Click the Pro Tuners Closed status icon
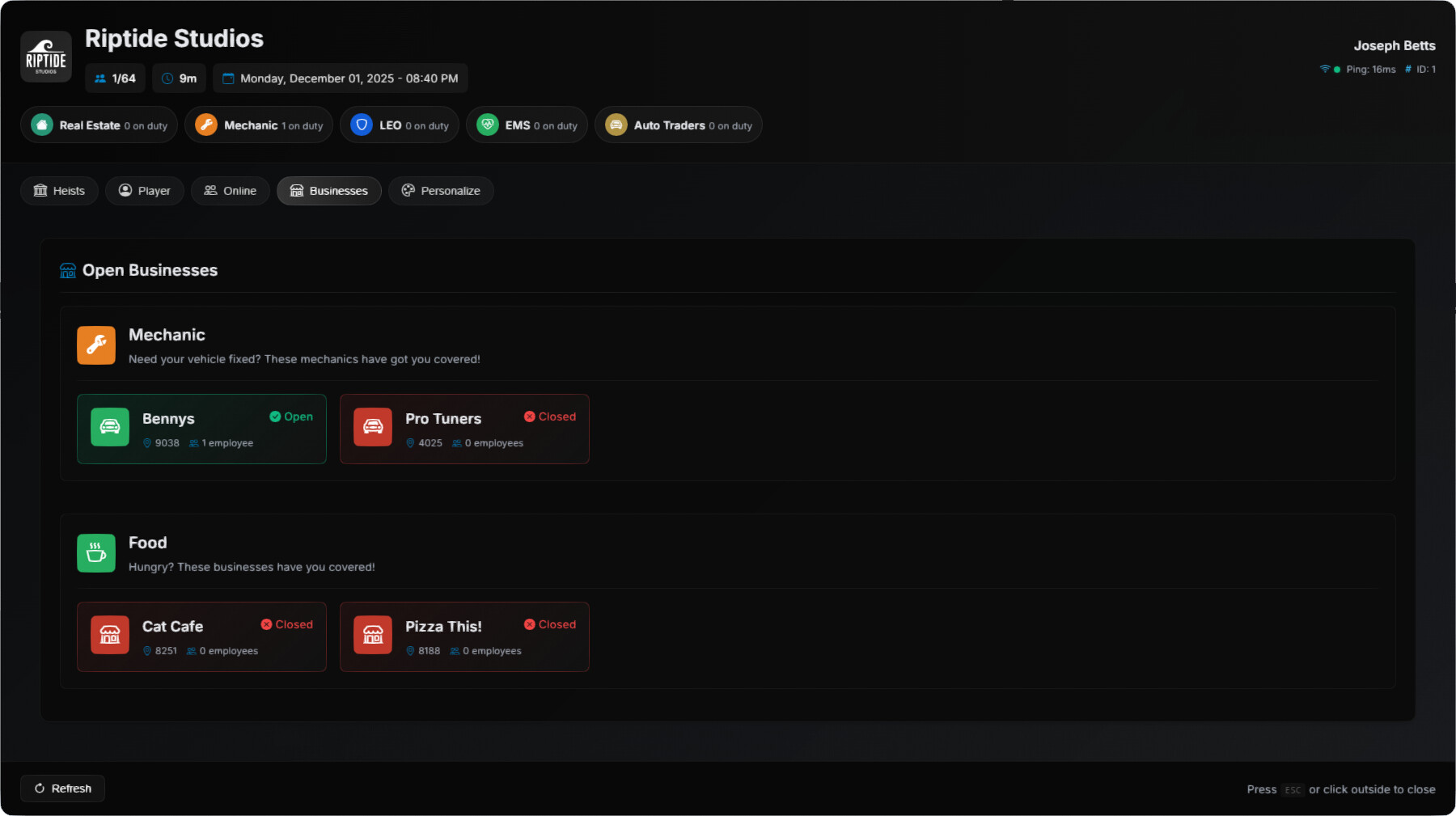1456x816 pixels. (530, 416)
